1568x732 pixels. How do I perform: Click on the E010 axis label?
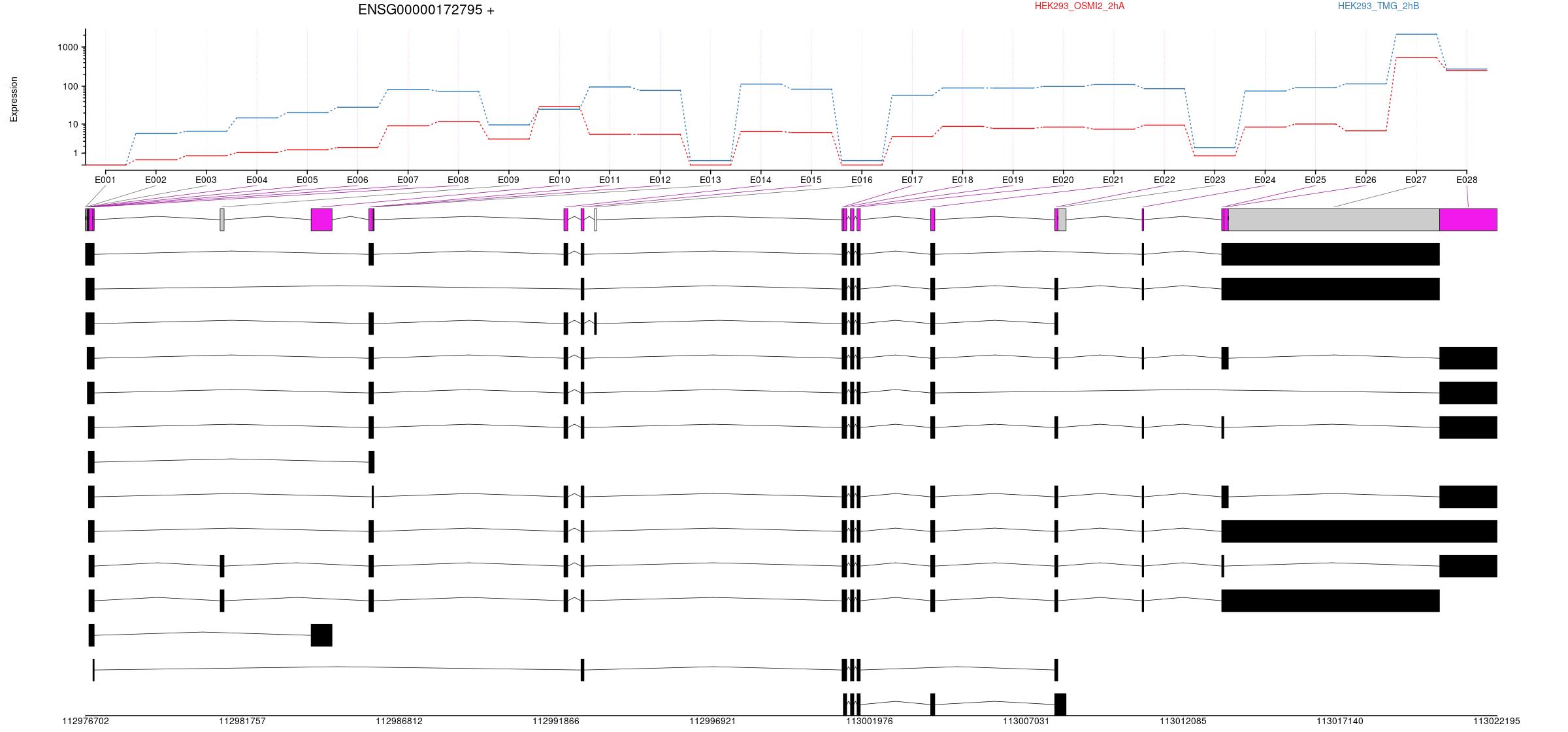click(x=559, y=180)
